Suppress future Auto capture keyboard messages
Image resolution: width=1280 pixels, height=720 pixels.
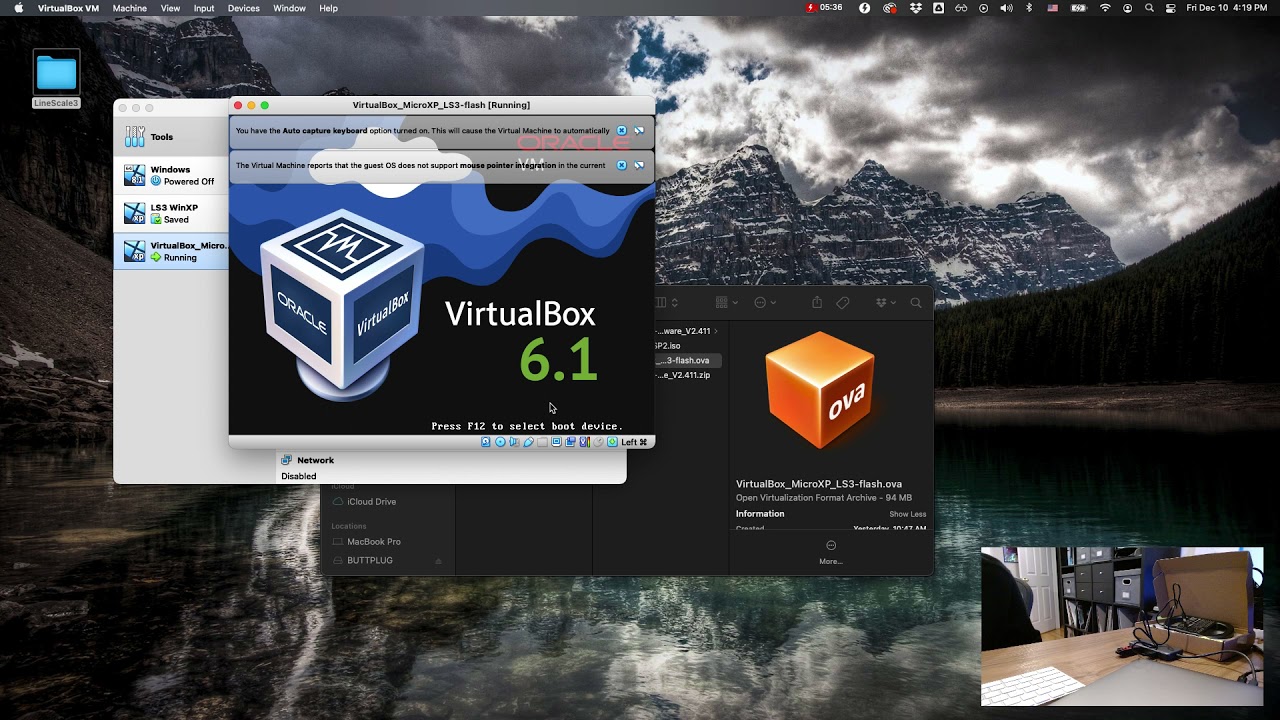pyautogui.click(x=639, y=130)
